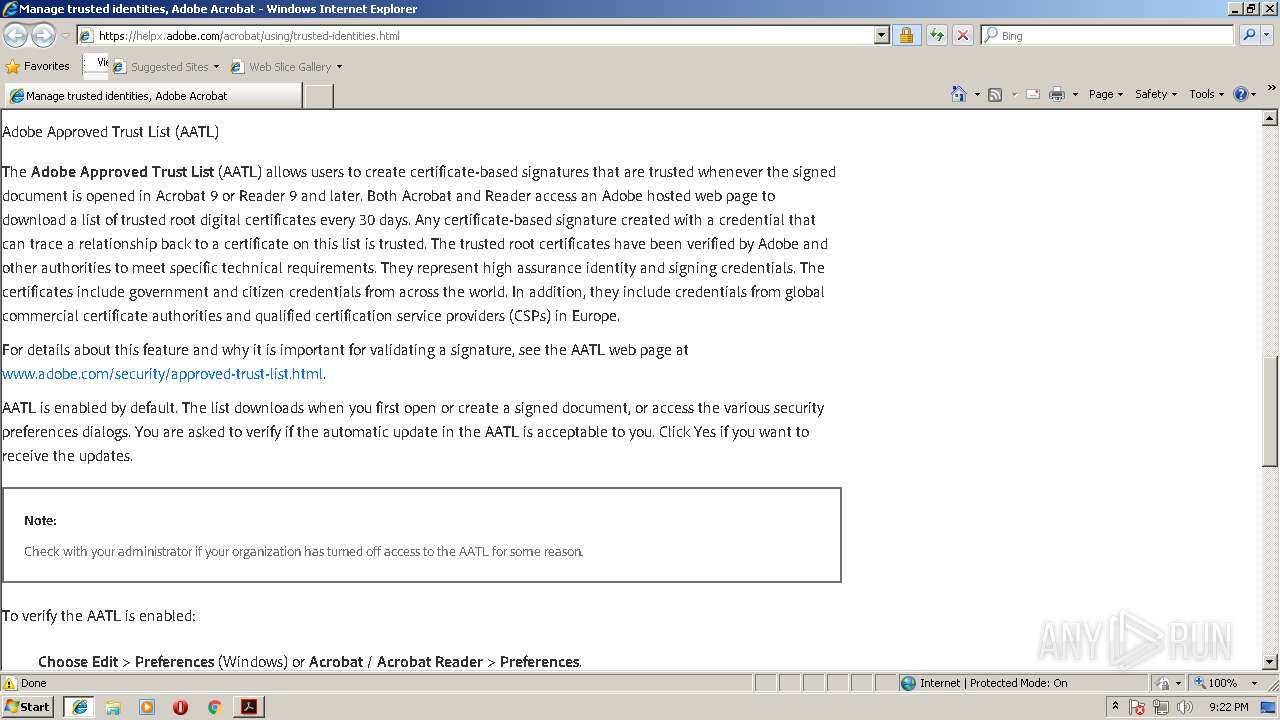Open the Safety menu
The height and width of the screenshot is (720, 1280).
[x=1156, y=94]
